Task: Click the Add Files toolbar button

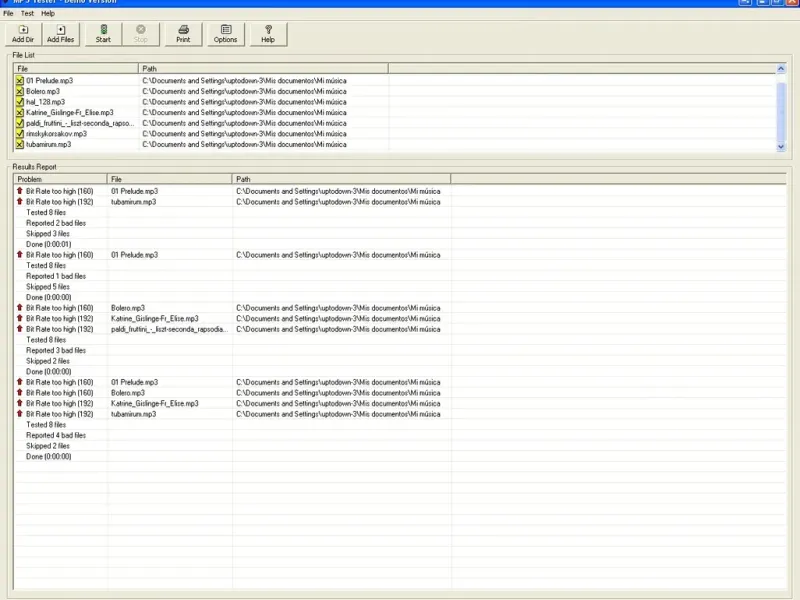Action: tap(61, 34)
